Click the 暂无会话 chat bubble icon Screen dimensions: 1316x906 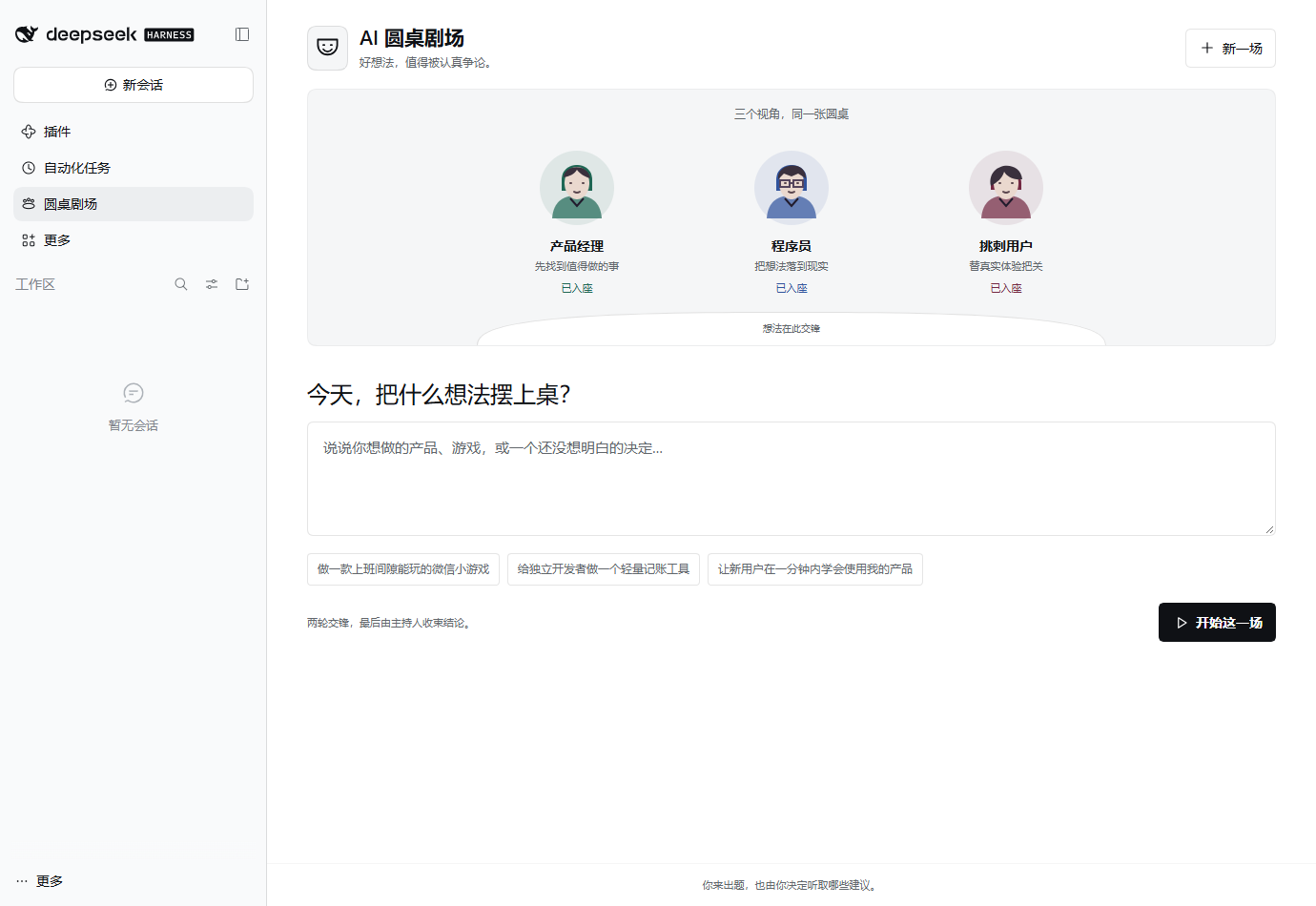(x=134, y=393)
